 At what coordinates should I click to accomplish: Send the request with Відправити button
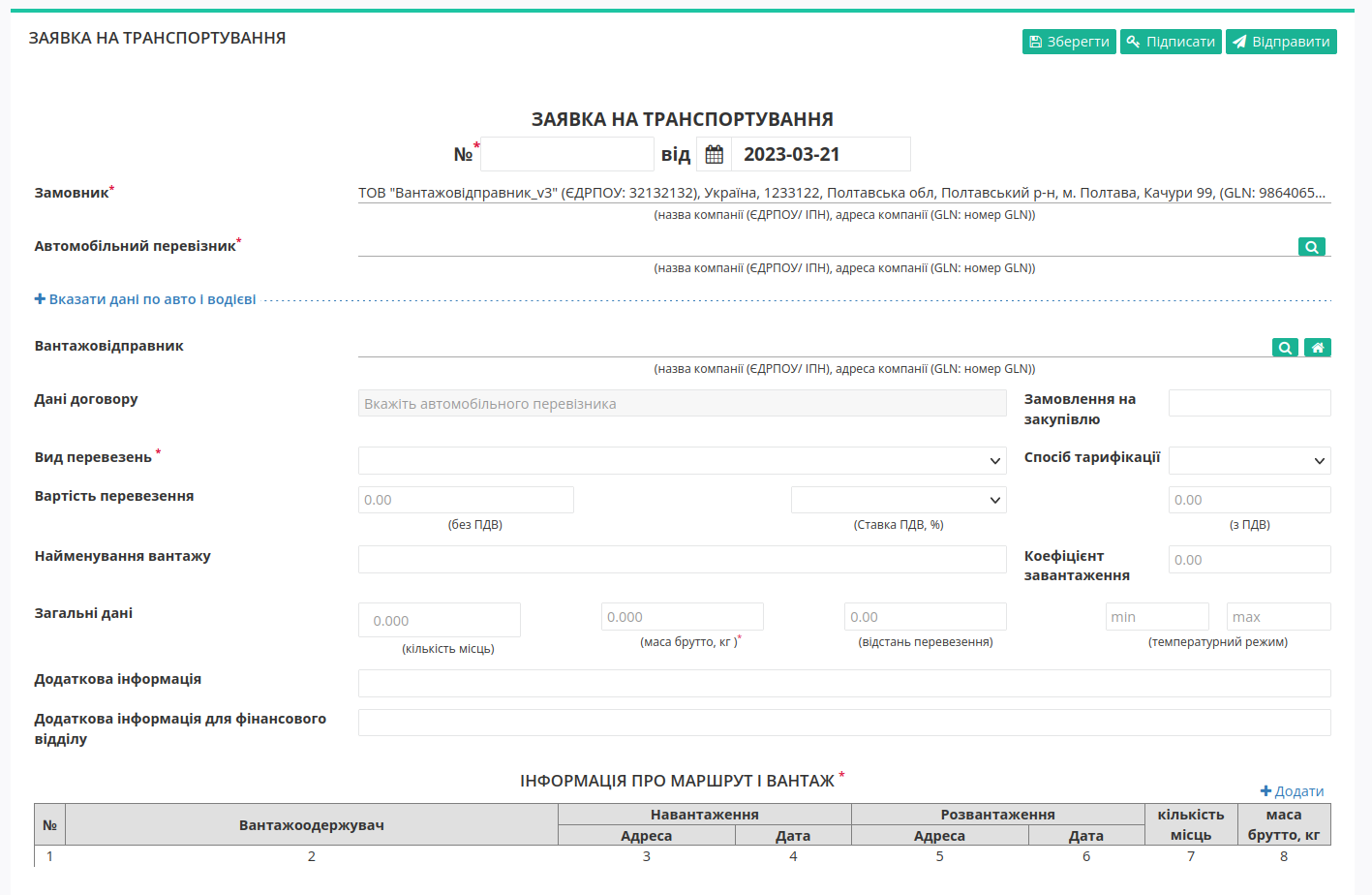(1281, 42)
